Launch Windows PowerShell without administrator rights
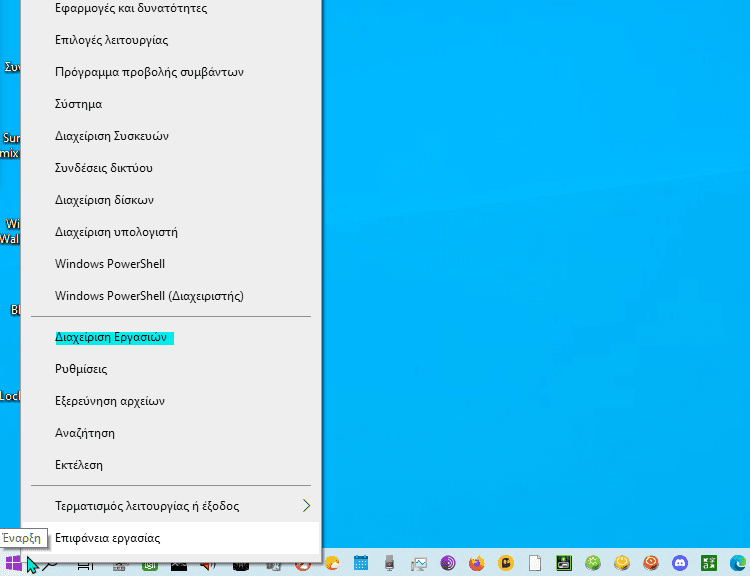The height and width of the screenshot is (576, 750). (x=171, y=264)
